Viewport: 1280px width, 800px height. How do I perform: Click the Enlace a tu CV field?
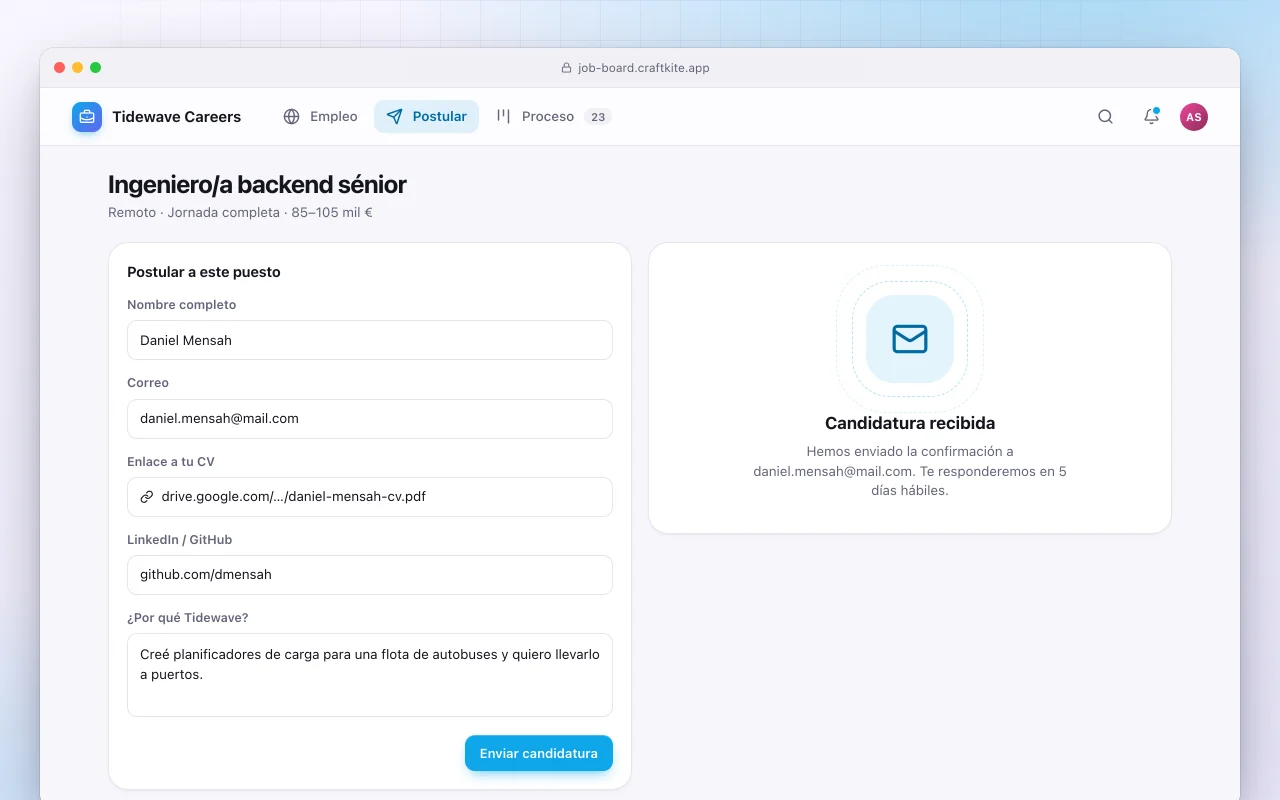370,496
